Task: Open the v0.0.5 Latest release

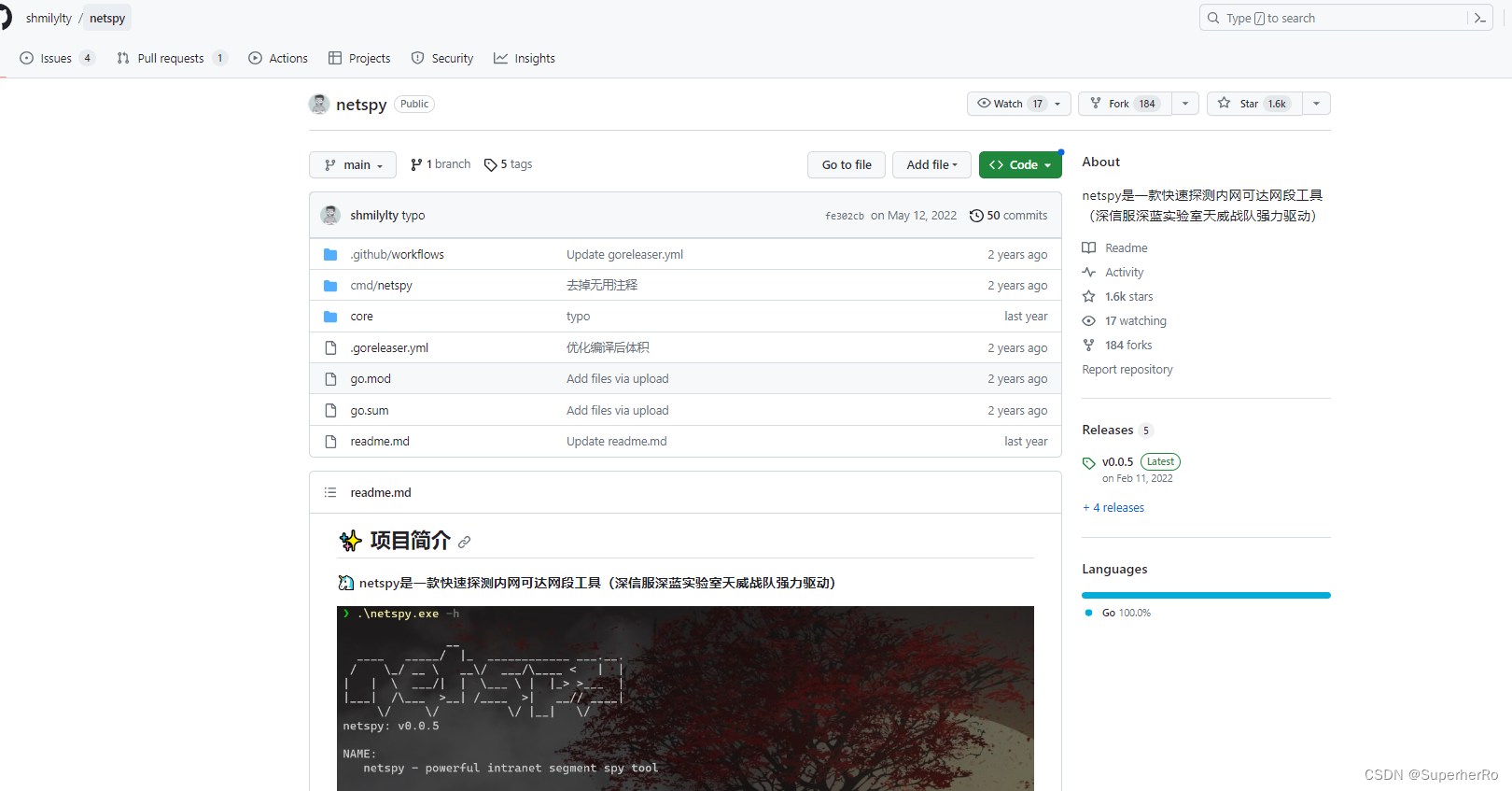Action: click(1131, 469)
